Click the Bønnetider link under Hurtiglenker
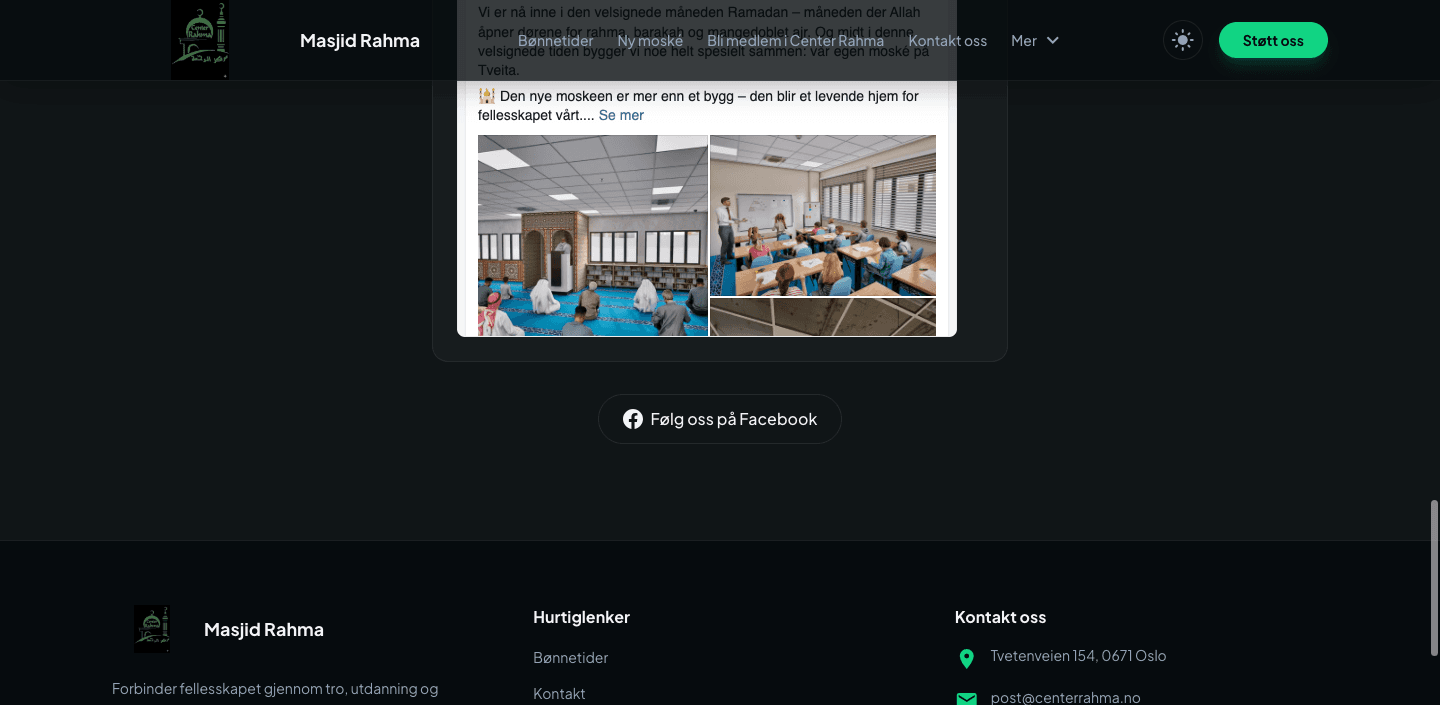 570,657
